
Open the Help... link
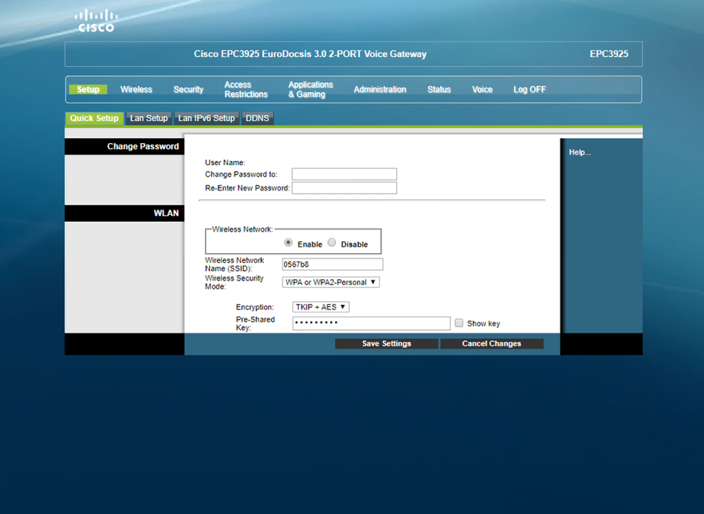(x=580, y=152)
